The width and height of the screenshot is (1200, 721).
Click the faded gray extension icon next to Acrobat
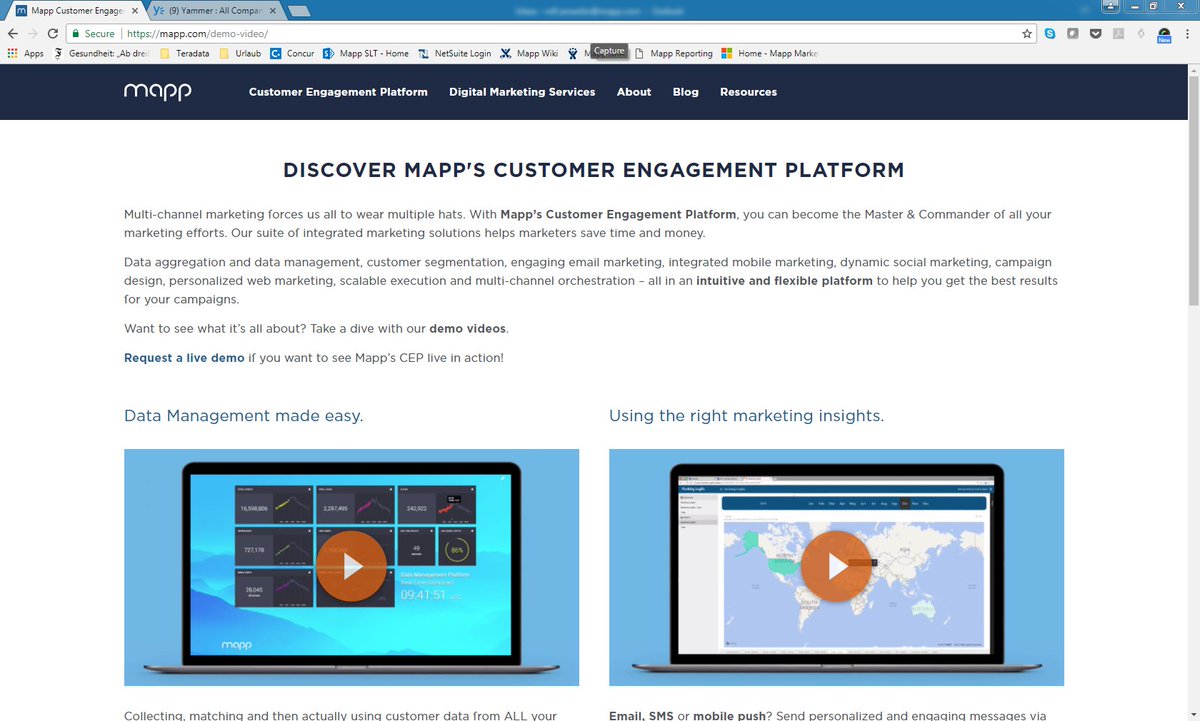(x=1140, y=33)
